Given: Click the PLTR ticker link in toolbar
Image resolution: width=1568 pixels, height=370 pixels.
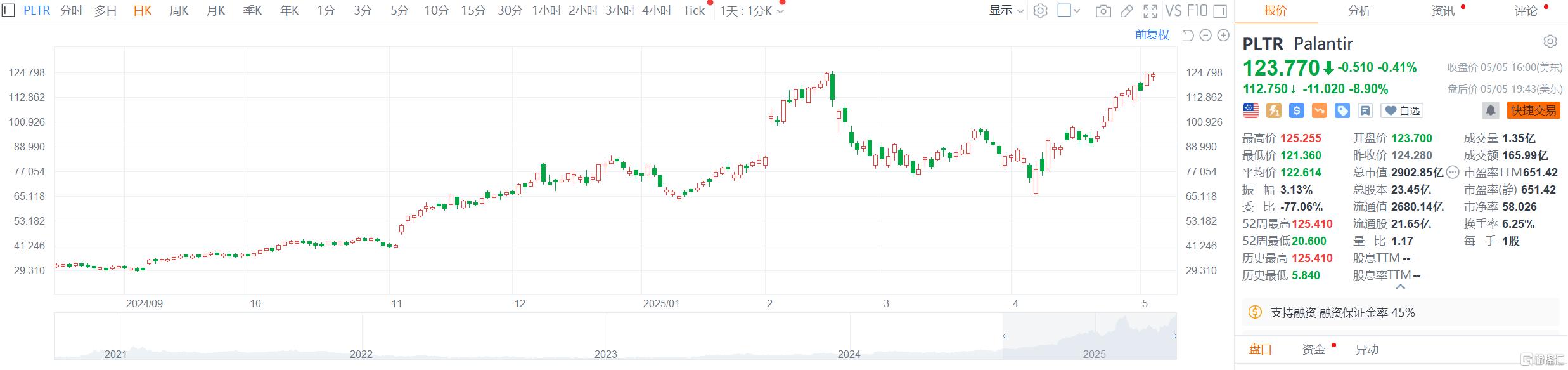Looking at the screenshot, I should 37,11.
